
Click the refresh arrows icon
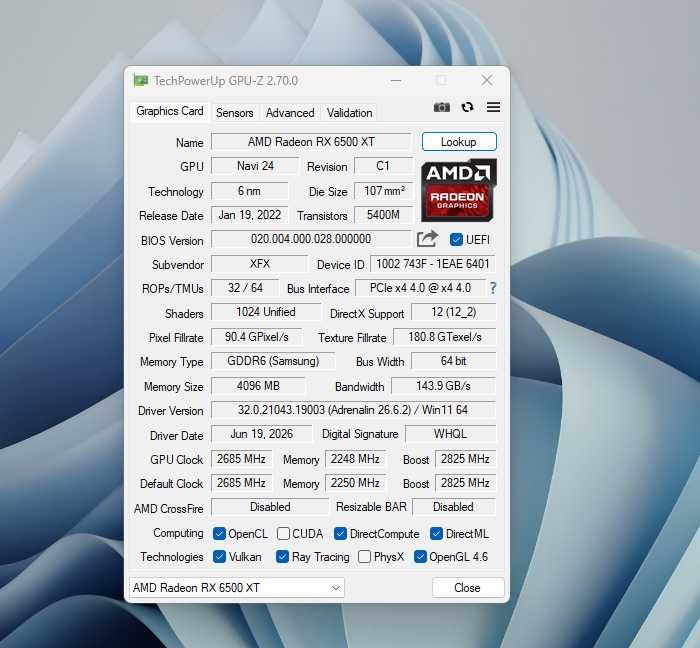coord(467,107)
